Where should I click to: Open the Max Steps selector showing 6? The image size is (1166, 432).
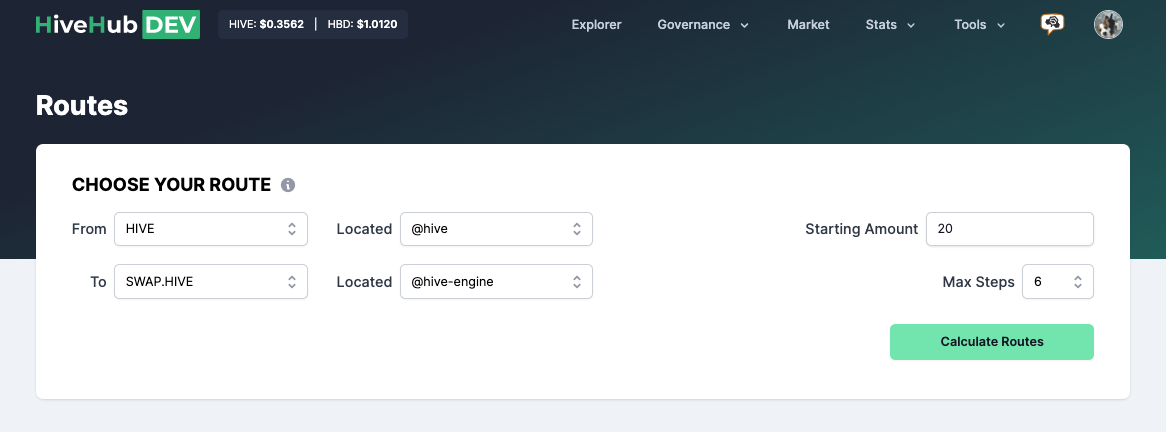point(1057,282)
